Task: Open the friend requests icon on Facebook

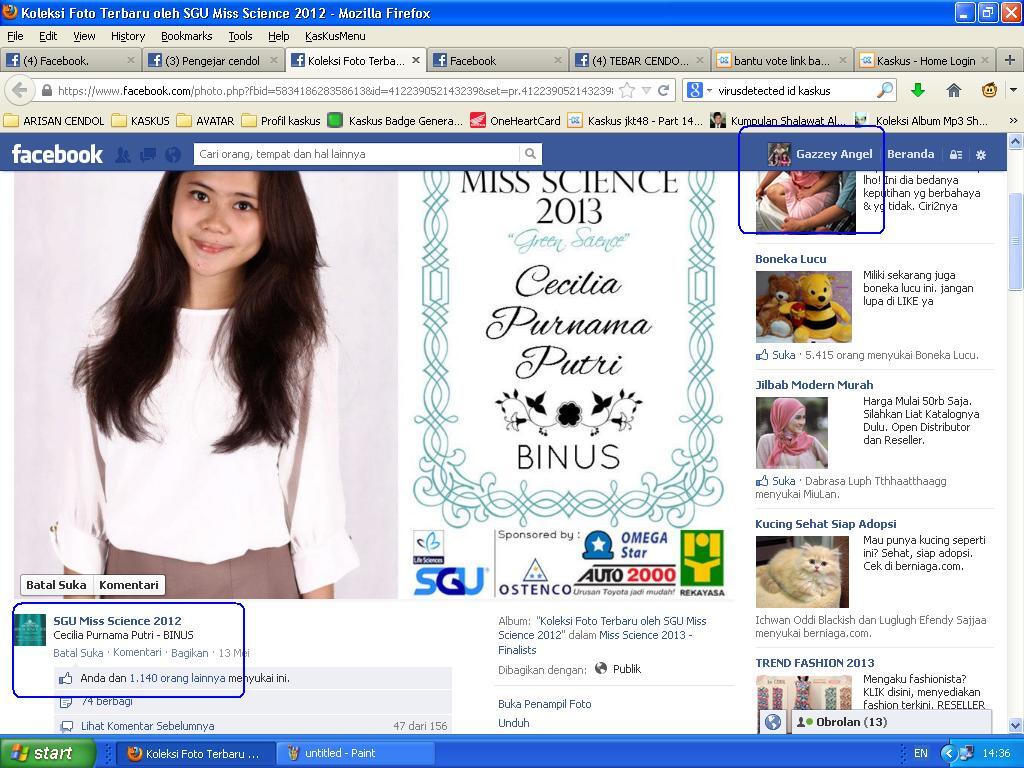Action: [124, 154]
